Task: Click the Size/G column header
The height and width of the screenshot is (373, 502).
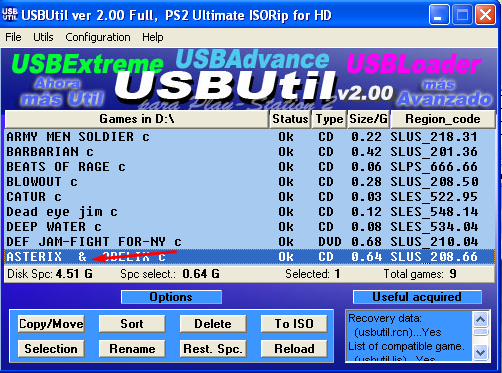Action: pos(368,119)
